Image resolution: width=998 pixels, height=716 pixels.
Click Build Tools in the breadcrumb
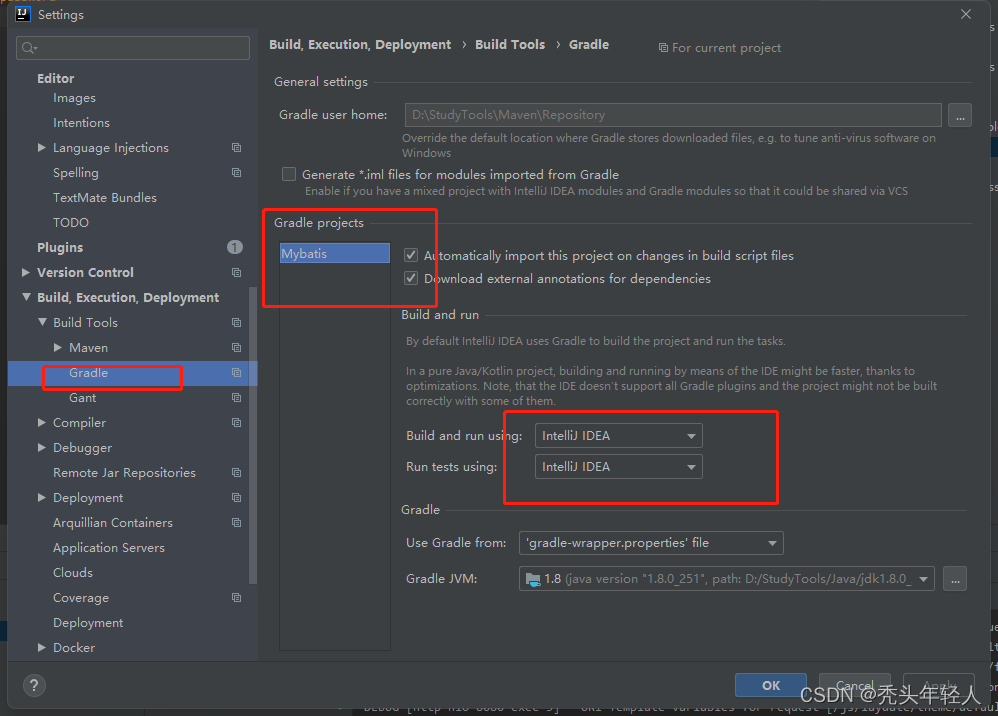(510, 45)
